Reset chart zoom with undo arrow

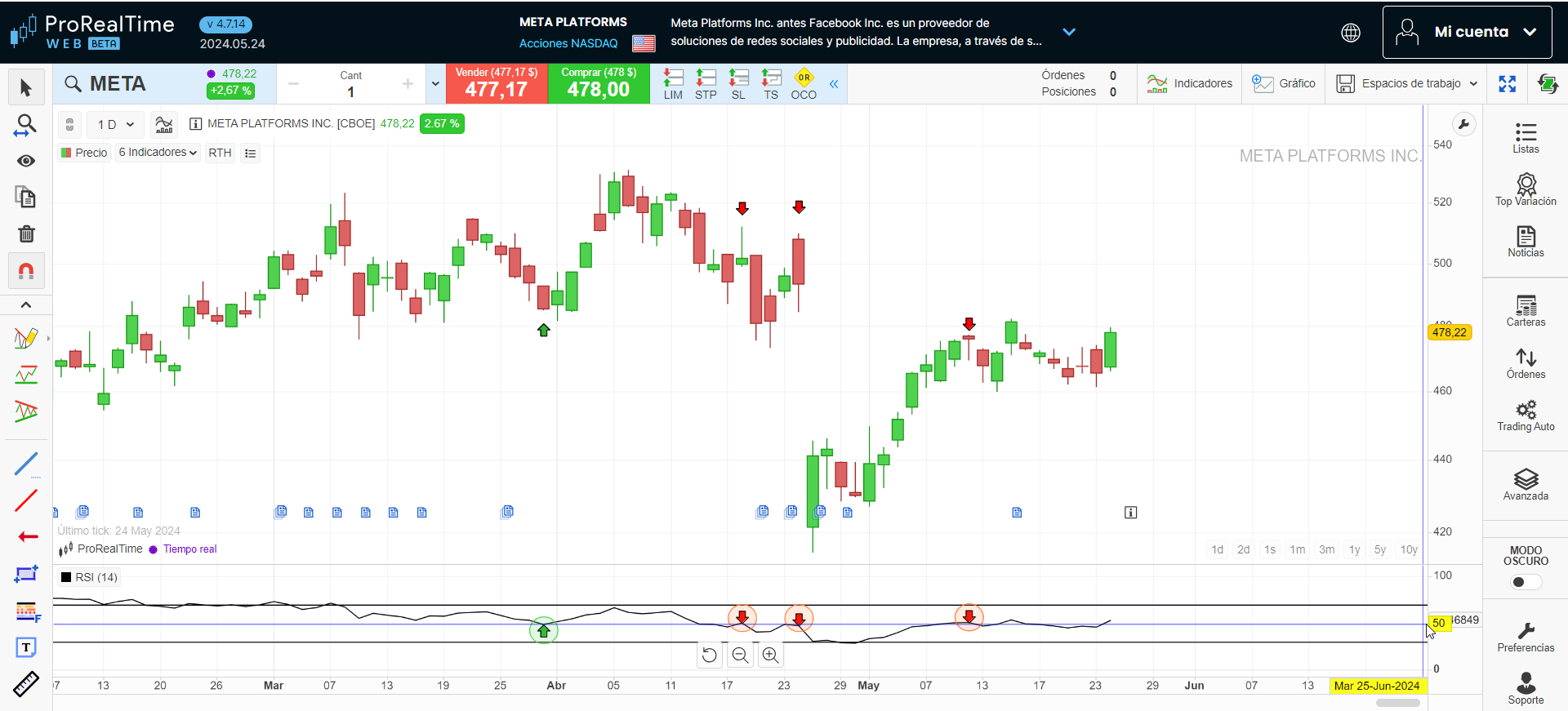pyautogui.click(x=709, y=655)
